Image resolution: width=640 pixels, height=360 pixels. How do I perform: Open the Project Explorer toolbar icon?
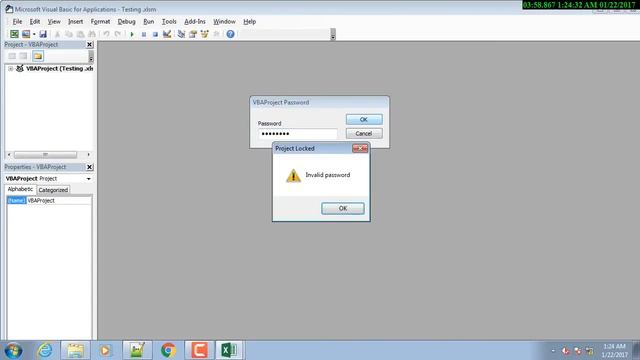tap(182, 34)
